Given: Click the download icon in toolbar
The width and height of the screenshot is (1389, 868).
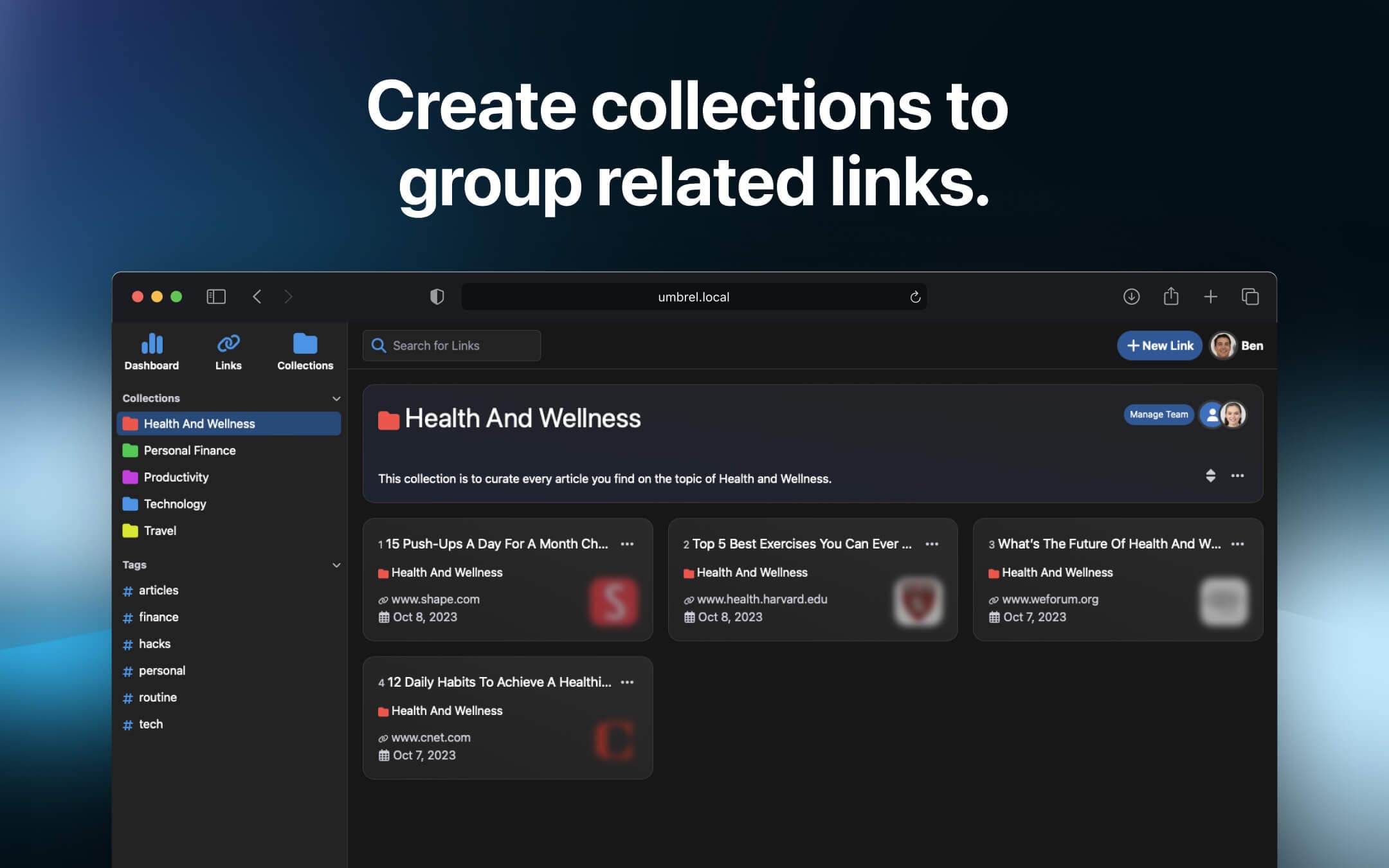Looking at the screenshot, I should click(1130, 297).
